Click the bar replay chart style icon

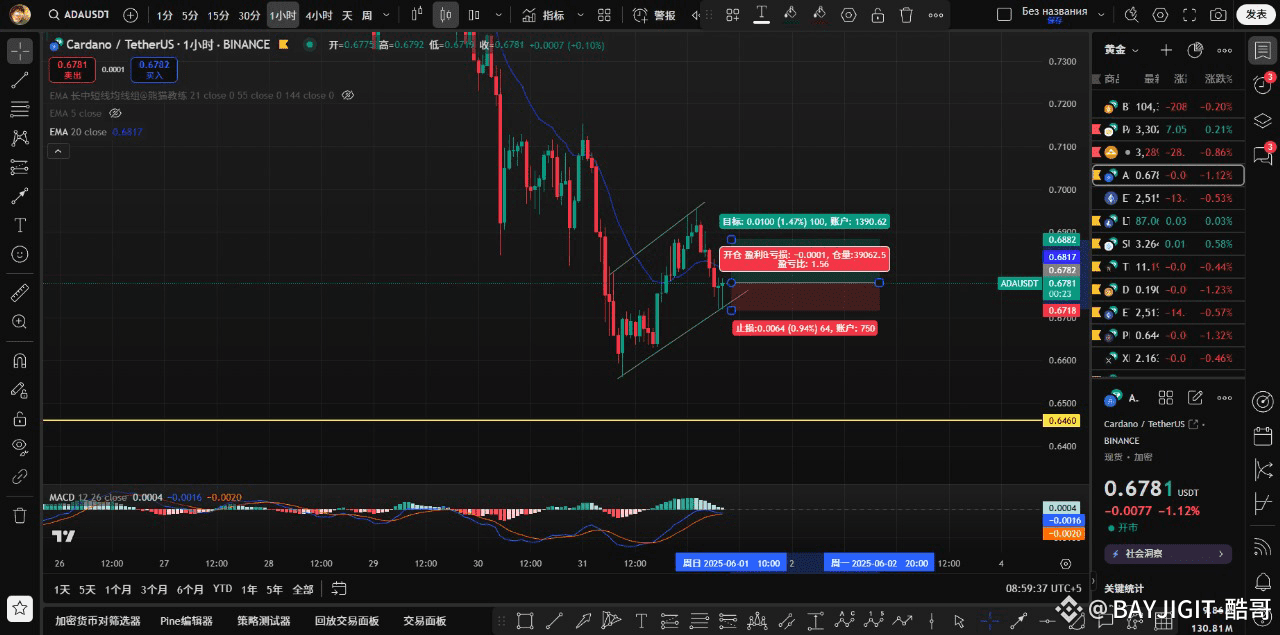(x=417, y=15)
